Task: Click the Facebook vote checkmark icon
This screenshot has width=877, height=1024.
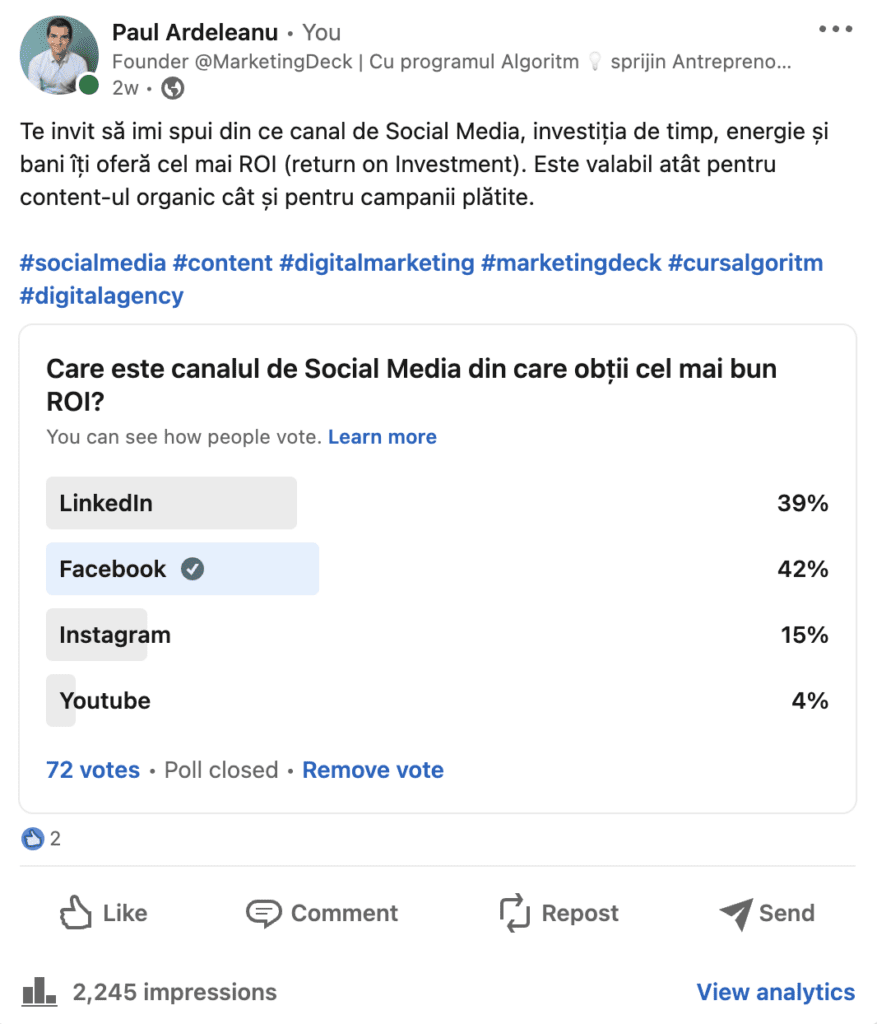Action: tap(192, 569)
